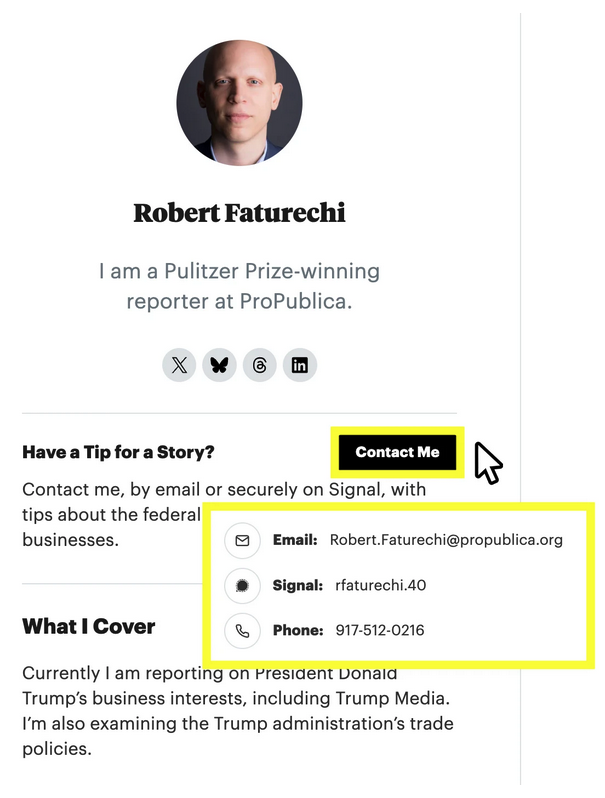Click the Robert Faturechi name heading
Viewport: 605px width, 798px height.
click(239, 213)
